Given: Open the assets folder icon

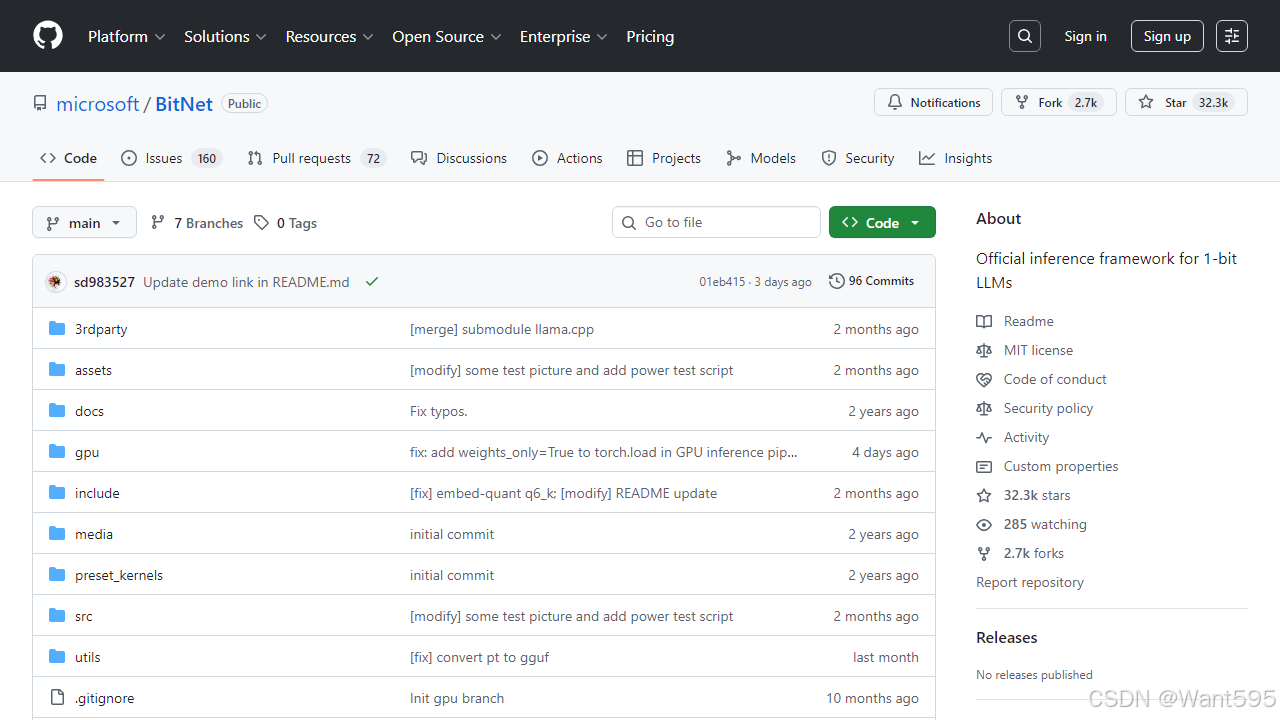Looking at the screenshot, I should tap(57, 370).
